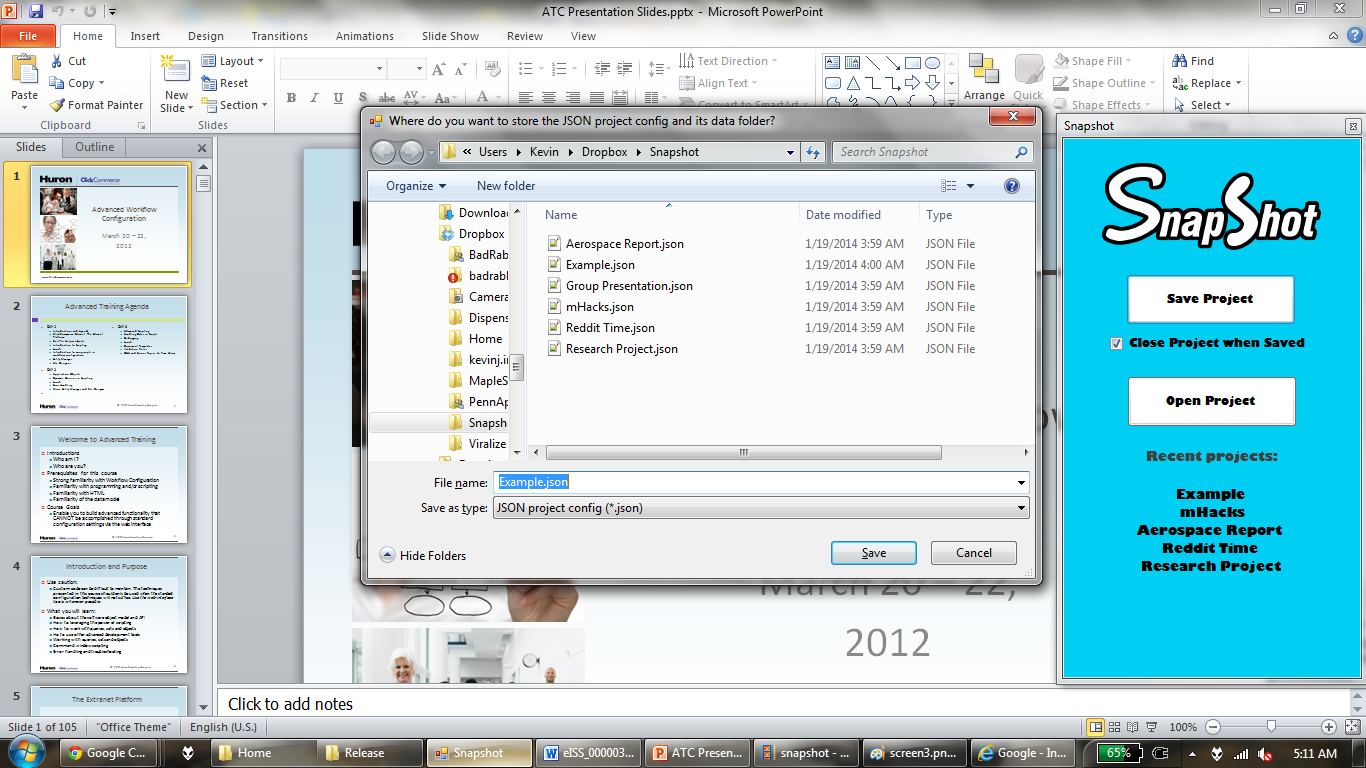The image size is (1366, 768).
Task: Click the Cut scissors icon
Action: 57,61
